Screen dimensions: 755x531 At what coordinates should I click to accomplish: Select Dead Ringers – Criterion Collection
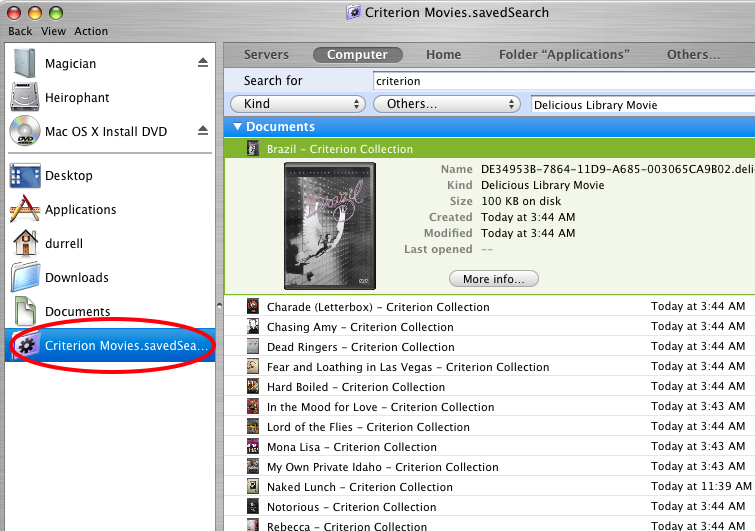coord(361,347)
